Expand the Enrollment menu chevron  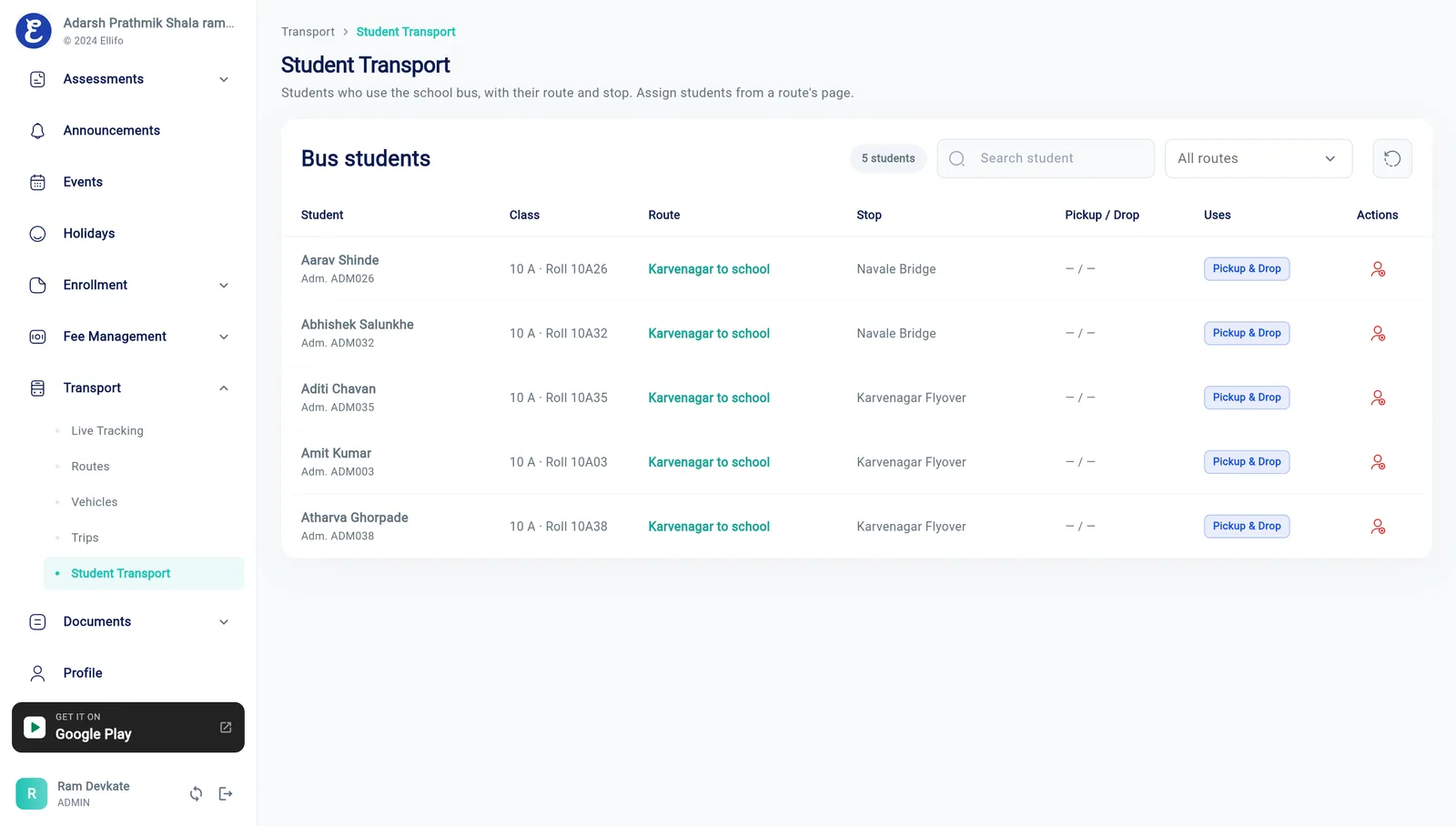(224, 286)
